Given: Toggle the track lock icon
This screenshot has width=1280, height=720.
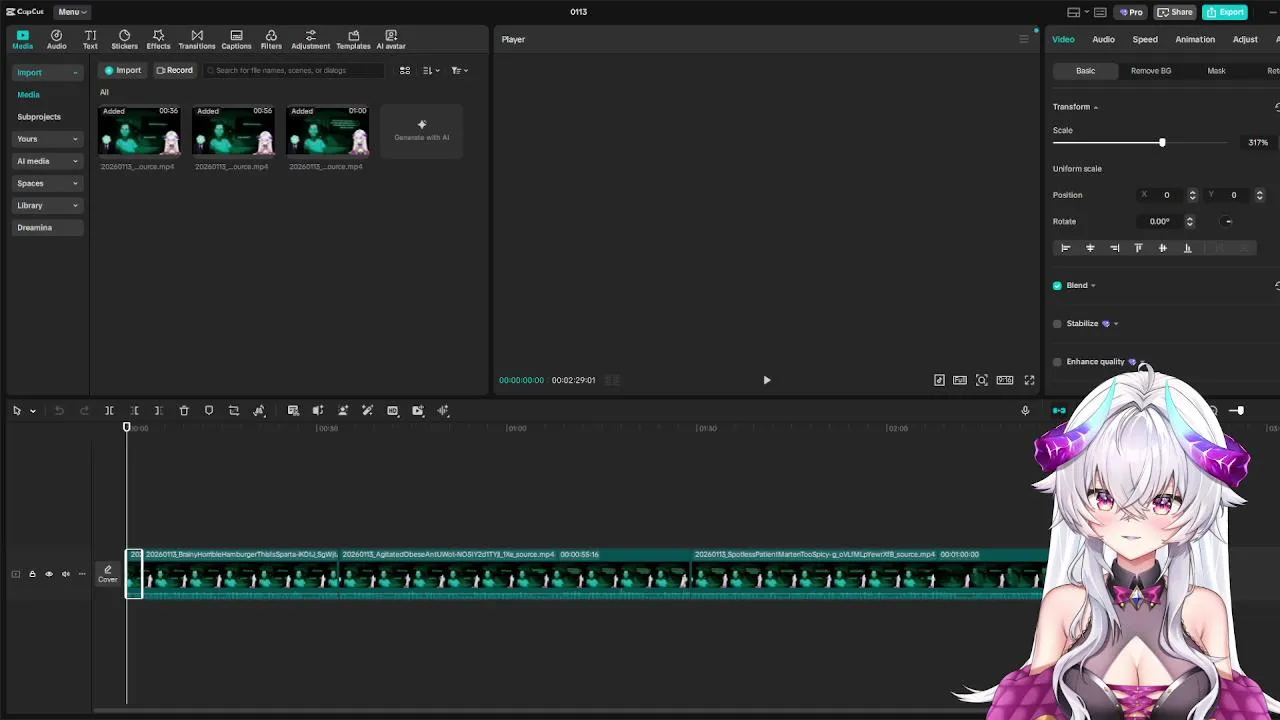Looking at the screenshot, I should [x=32, y=574].
